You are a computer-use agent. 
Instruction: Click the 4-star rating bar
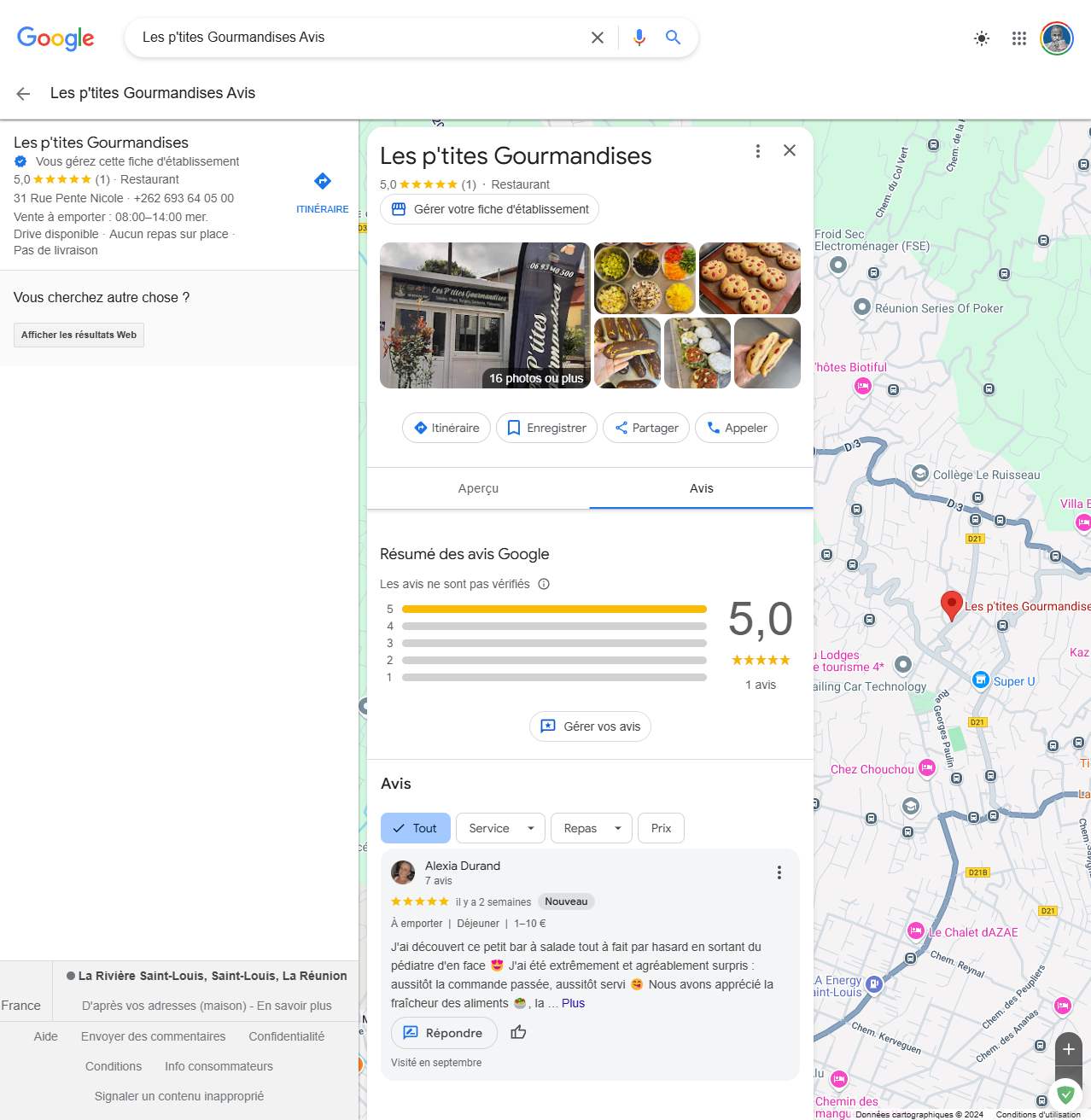click(x=554, y=626)
